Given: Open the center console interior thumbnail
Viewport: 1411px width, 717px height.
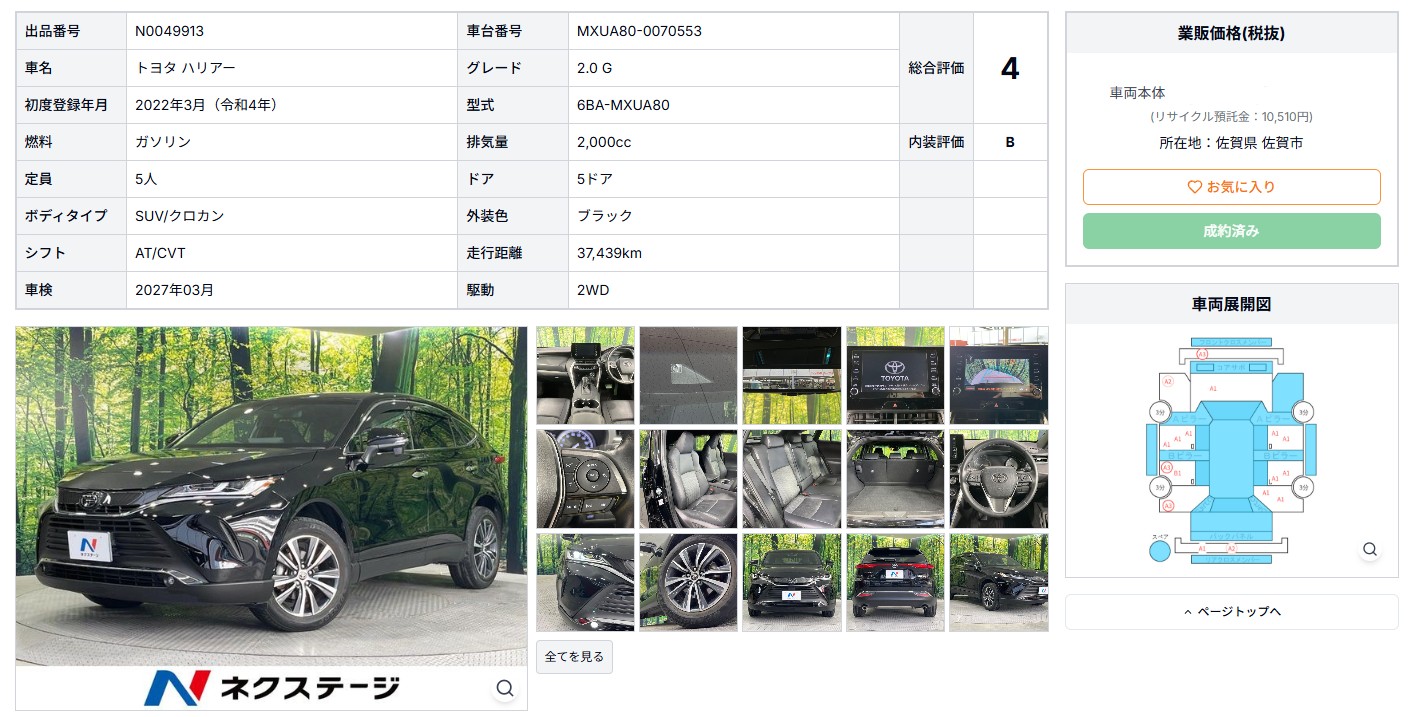Looking at the screenshot, I should [585, 375].
